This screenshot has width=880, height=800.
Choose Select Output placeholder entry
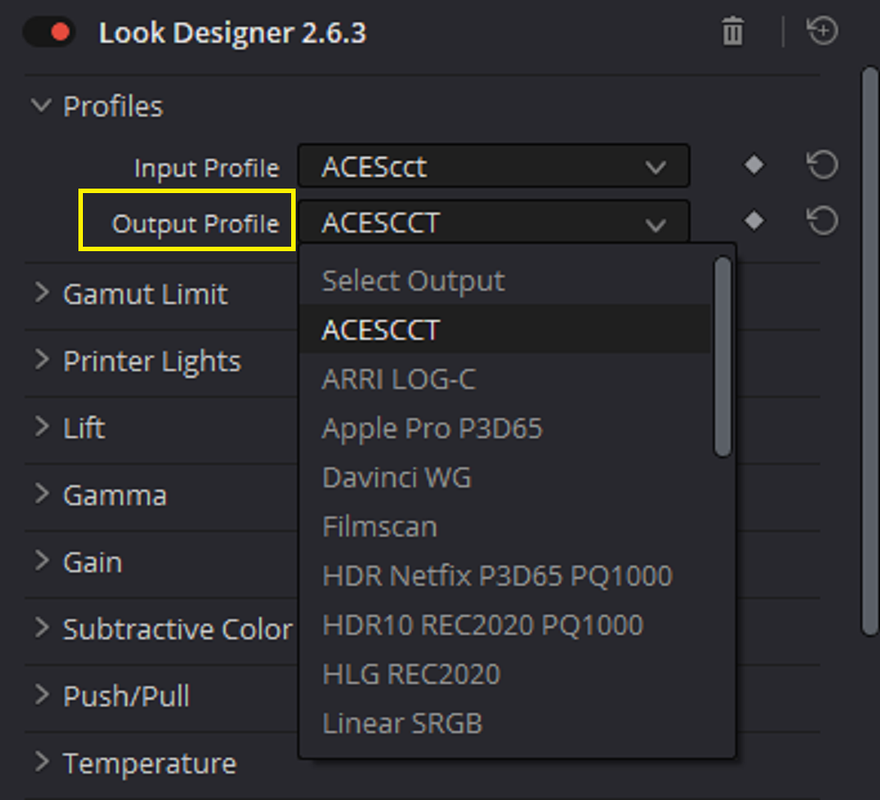point(506,280)
